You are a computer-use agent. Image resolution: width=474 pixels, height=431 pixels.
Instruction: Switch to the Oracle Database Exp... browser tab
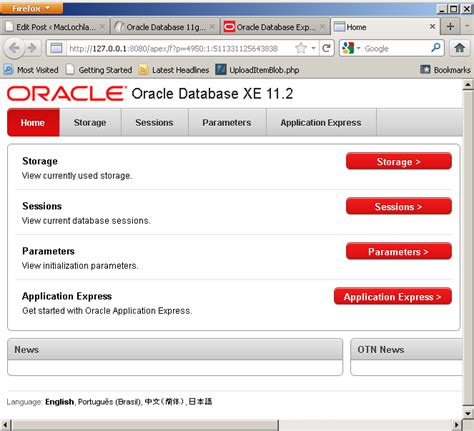tap(275, 27)
